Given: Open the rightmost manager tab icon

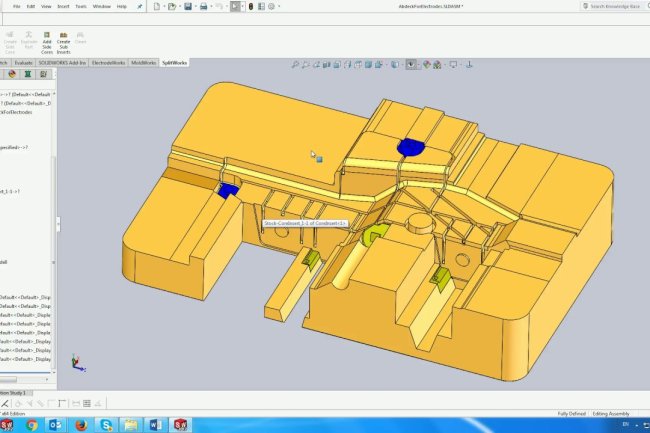Looking at the screenshot, I should pos(43,74).
